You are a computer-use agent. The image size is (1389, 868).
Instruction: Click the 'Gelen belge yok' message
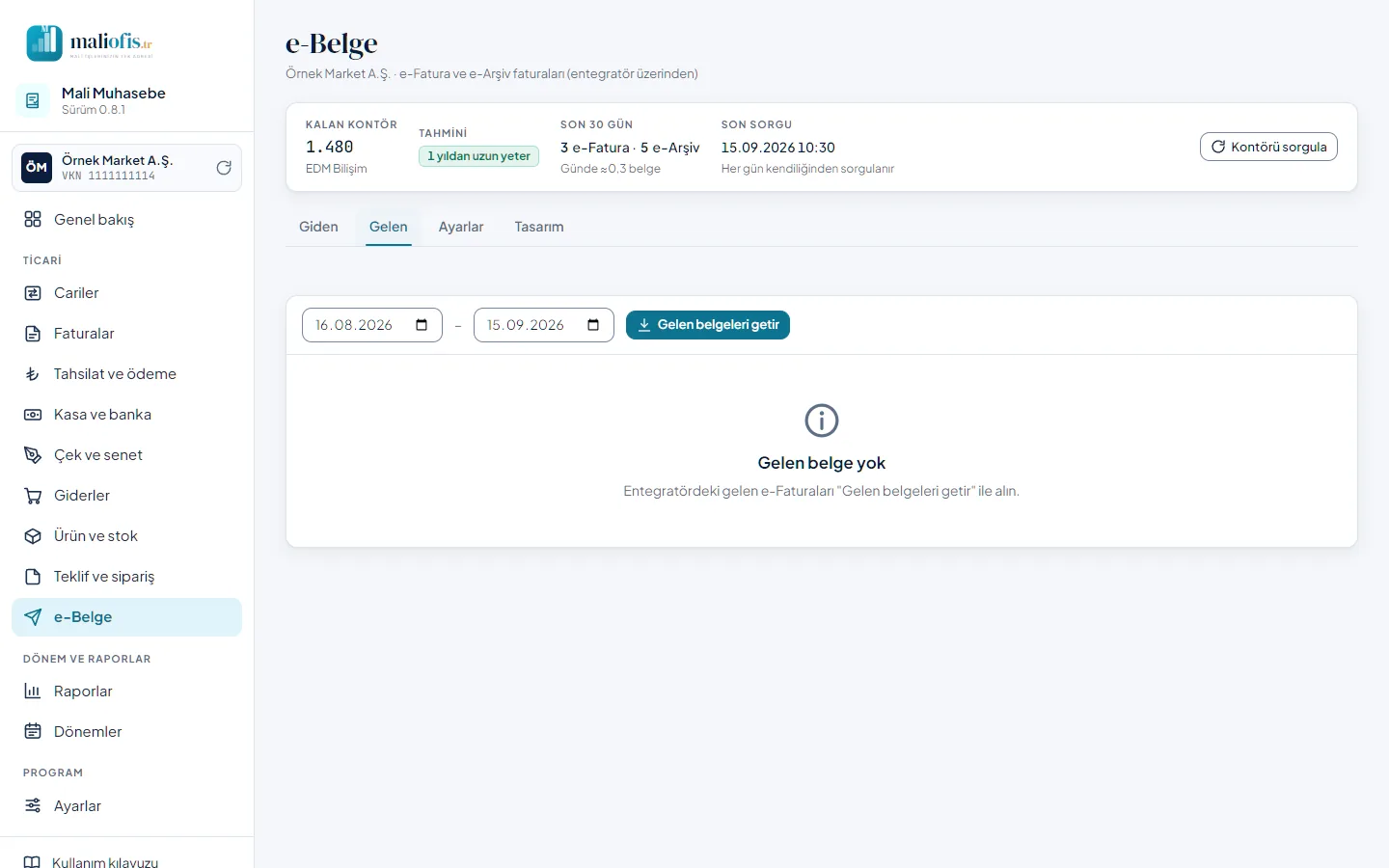pos(822,463)
